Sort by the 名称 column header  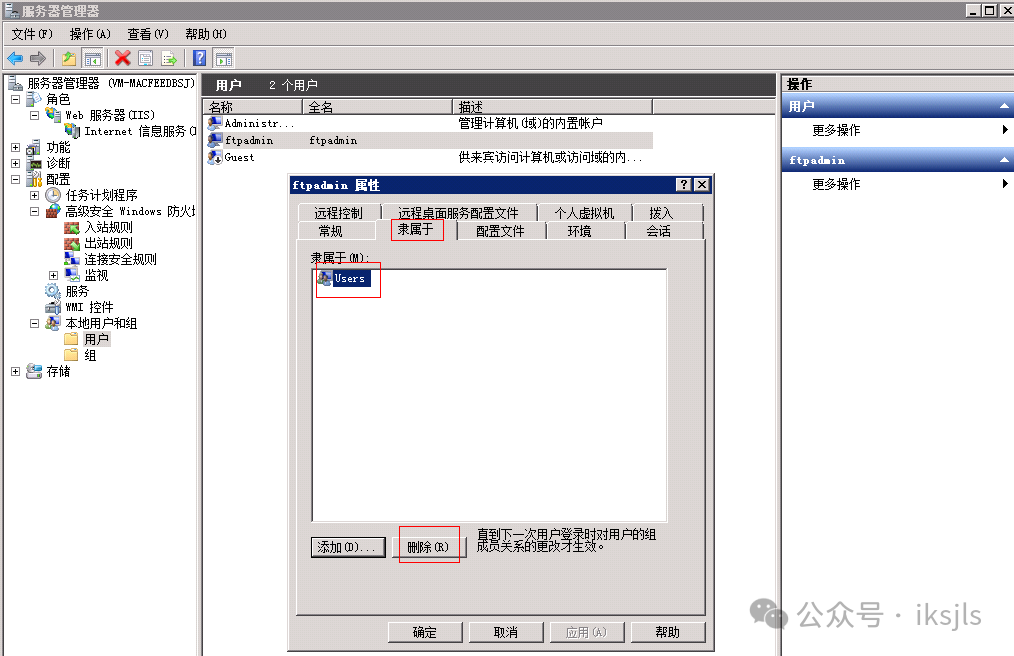point(253,107)
